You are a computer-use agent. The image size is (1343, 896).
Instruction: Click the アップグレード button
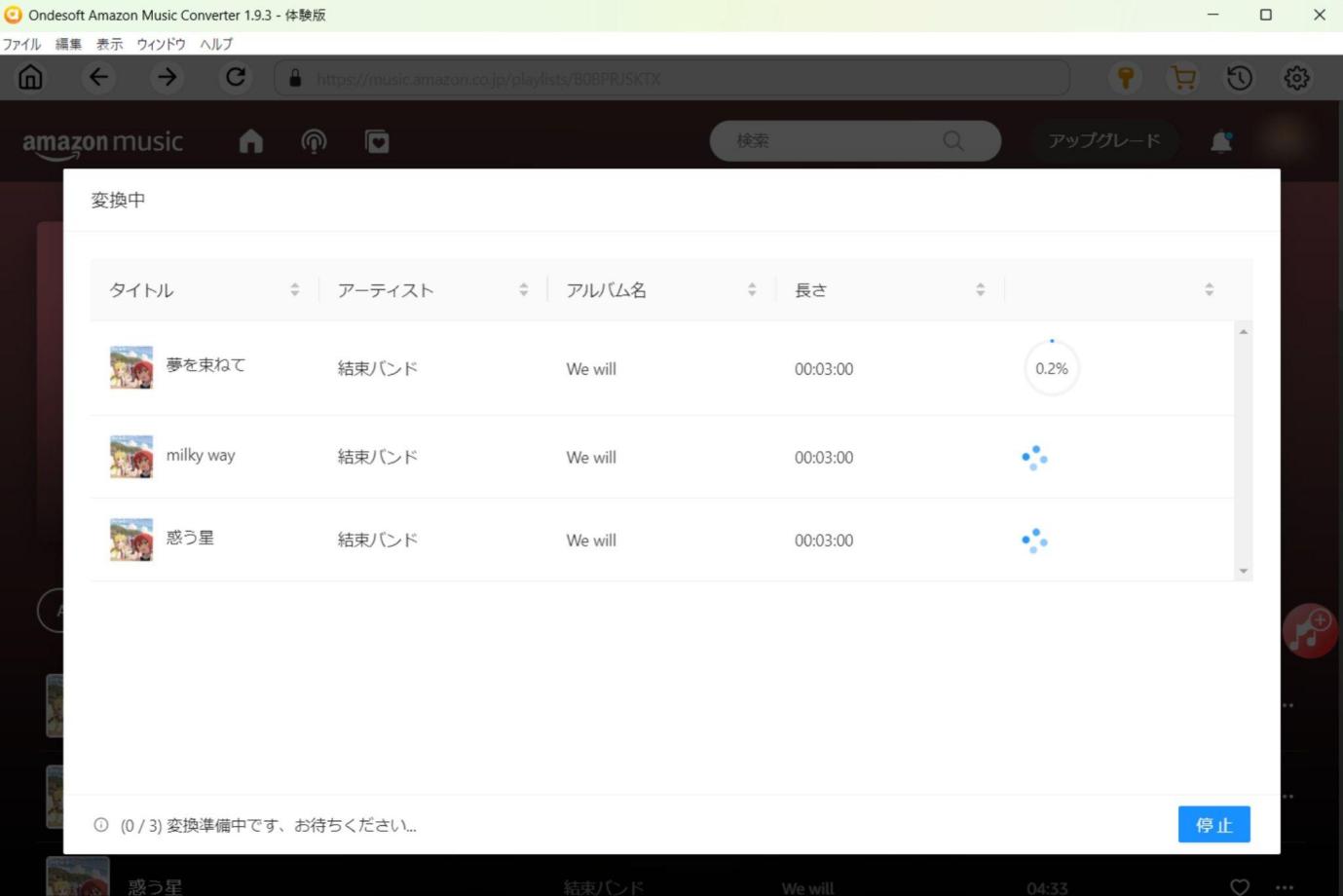point(1104,140)
